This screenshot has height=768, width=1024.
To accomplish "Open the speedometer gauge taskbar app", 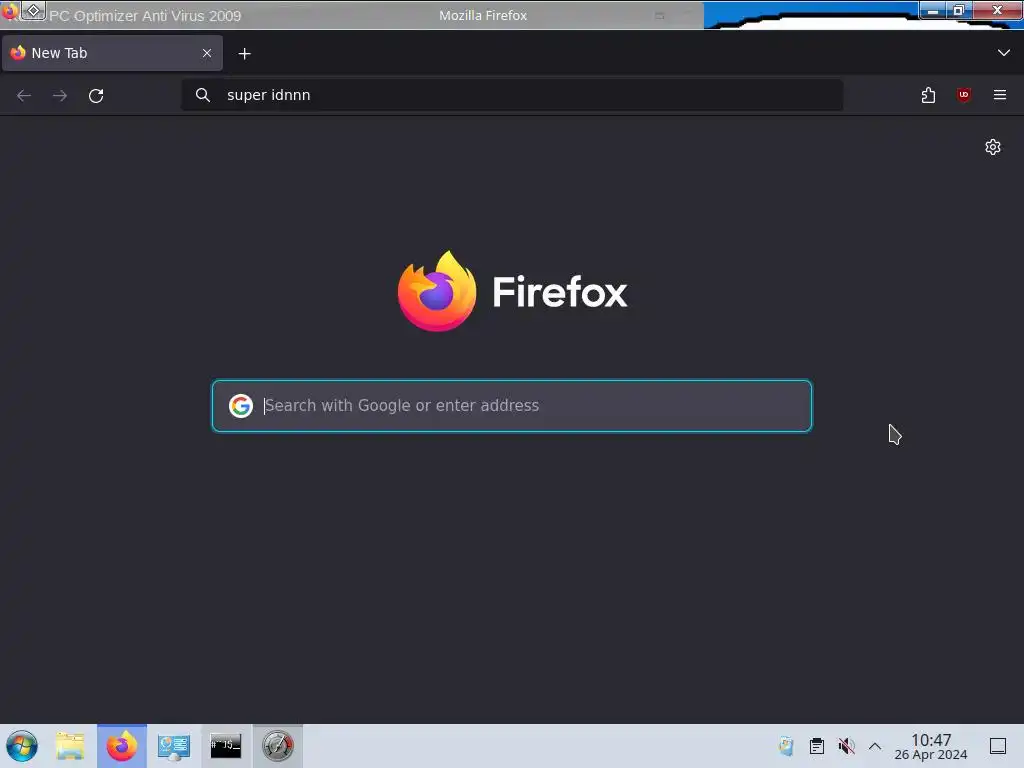I will click(278, 746).
